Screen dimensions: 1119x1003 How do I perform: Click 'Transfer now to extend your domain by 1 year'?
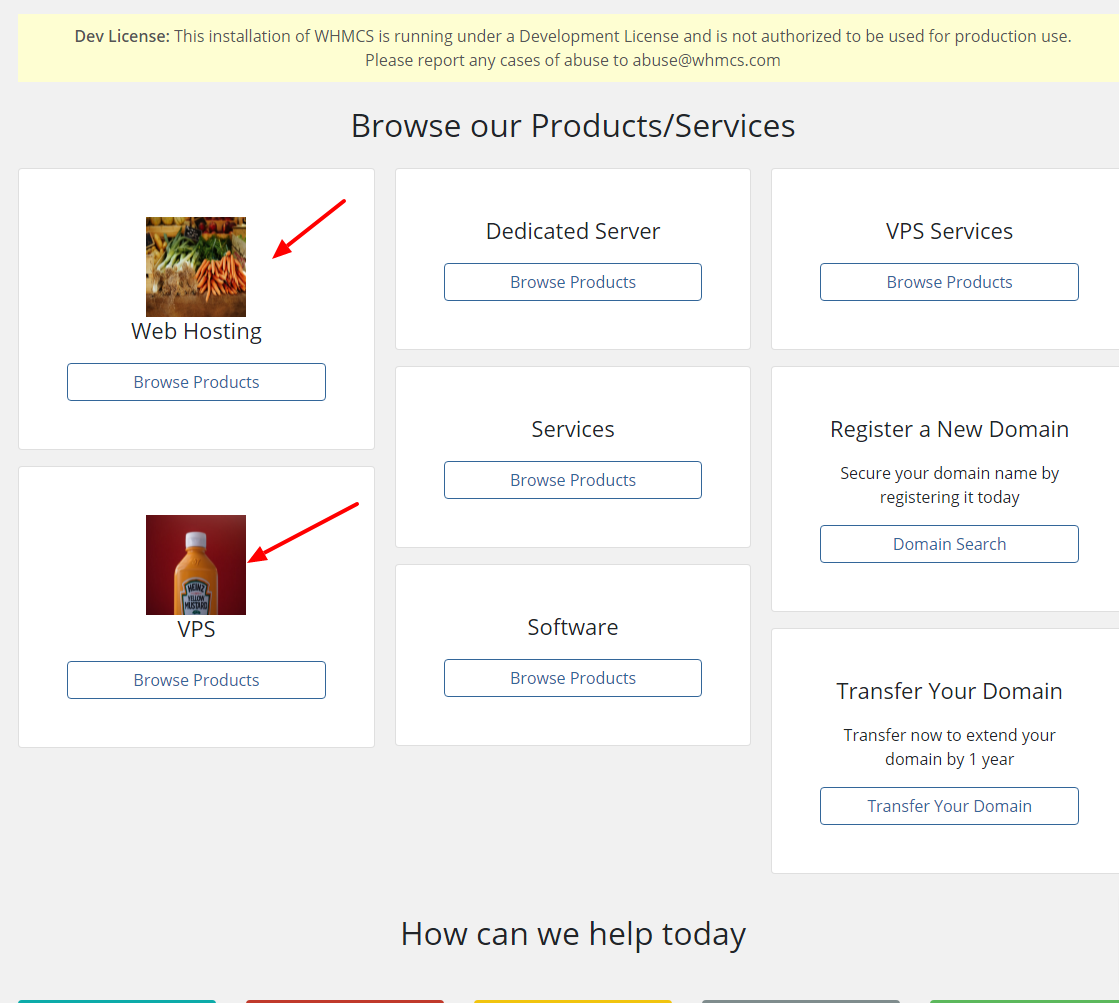tap(949, 747)
